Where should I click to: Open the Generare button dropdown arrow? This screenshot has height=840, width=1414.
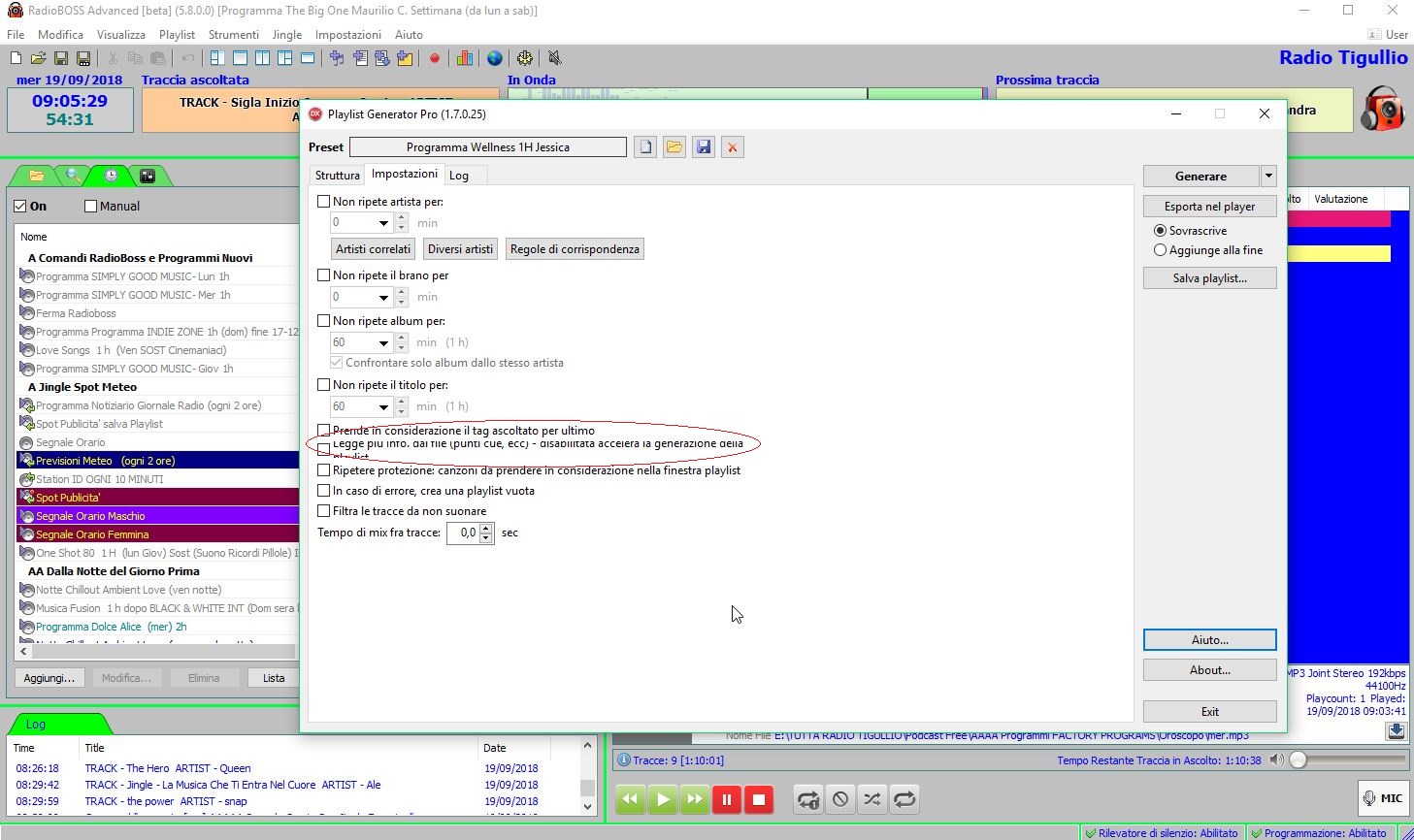tap(1268, 177)
